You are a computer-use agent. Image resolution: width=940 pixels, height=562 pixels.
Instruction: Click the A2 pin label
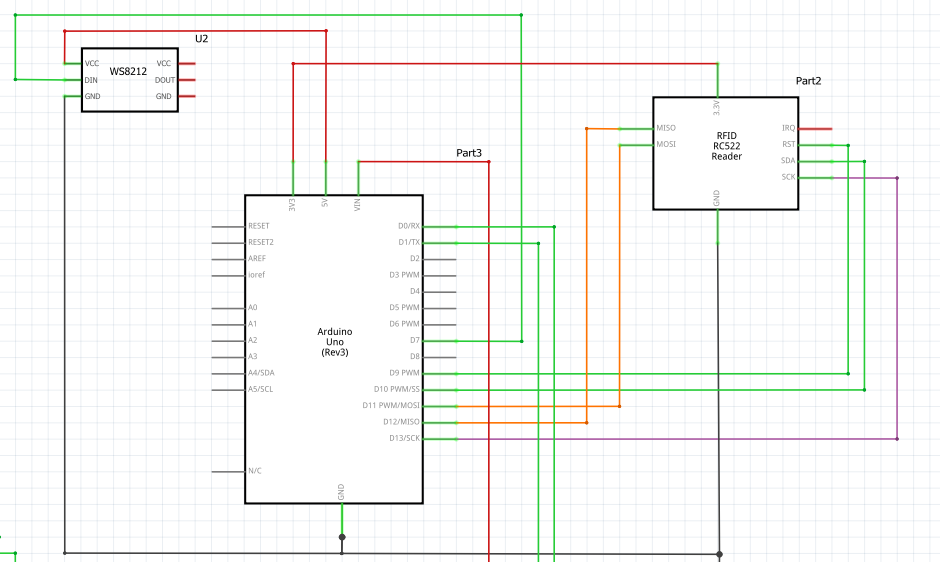click(x=252, y=340)
